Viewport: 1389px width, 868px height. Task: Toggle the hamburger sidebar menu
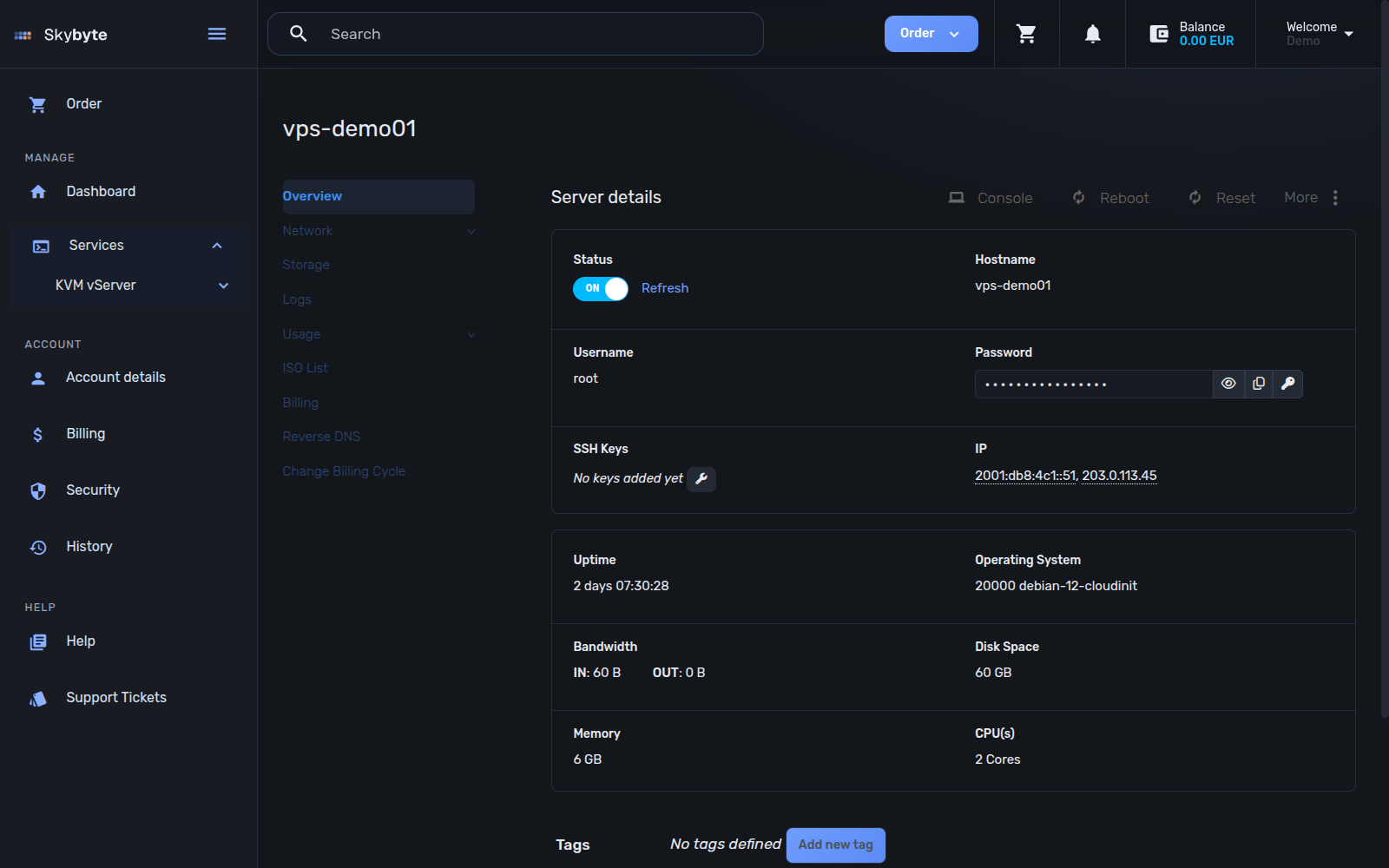pyautogui.click(x=217, y=34)
